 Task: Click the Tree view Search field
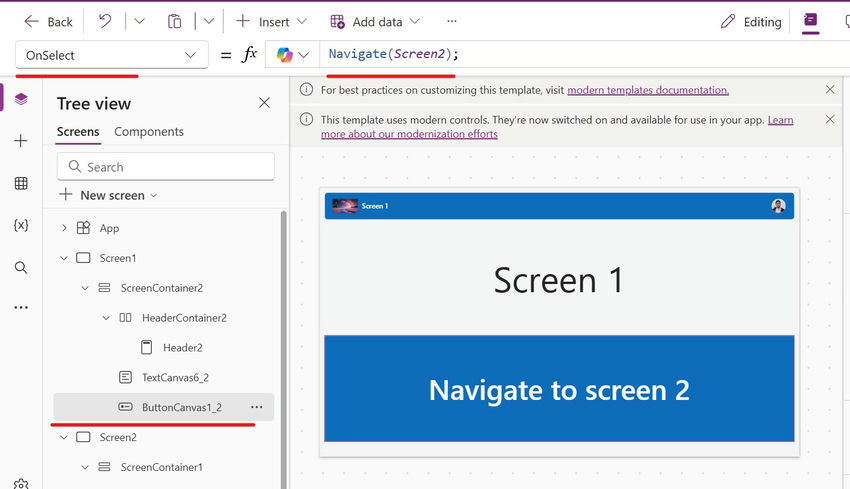(x=165, y=167)
